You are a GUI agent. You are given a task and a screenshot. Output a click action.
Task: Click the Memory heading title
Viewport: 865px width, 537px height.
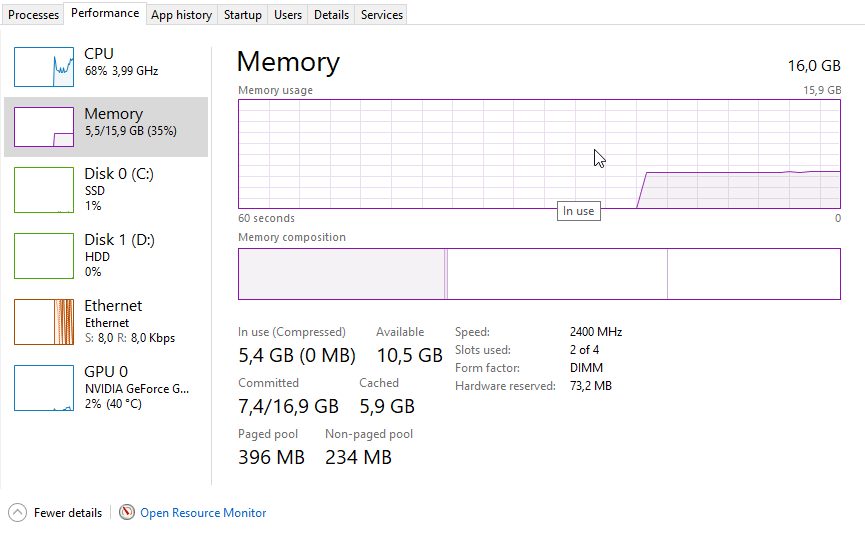tap(288, 62)
